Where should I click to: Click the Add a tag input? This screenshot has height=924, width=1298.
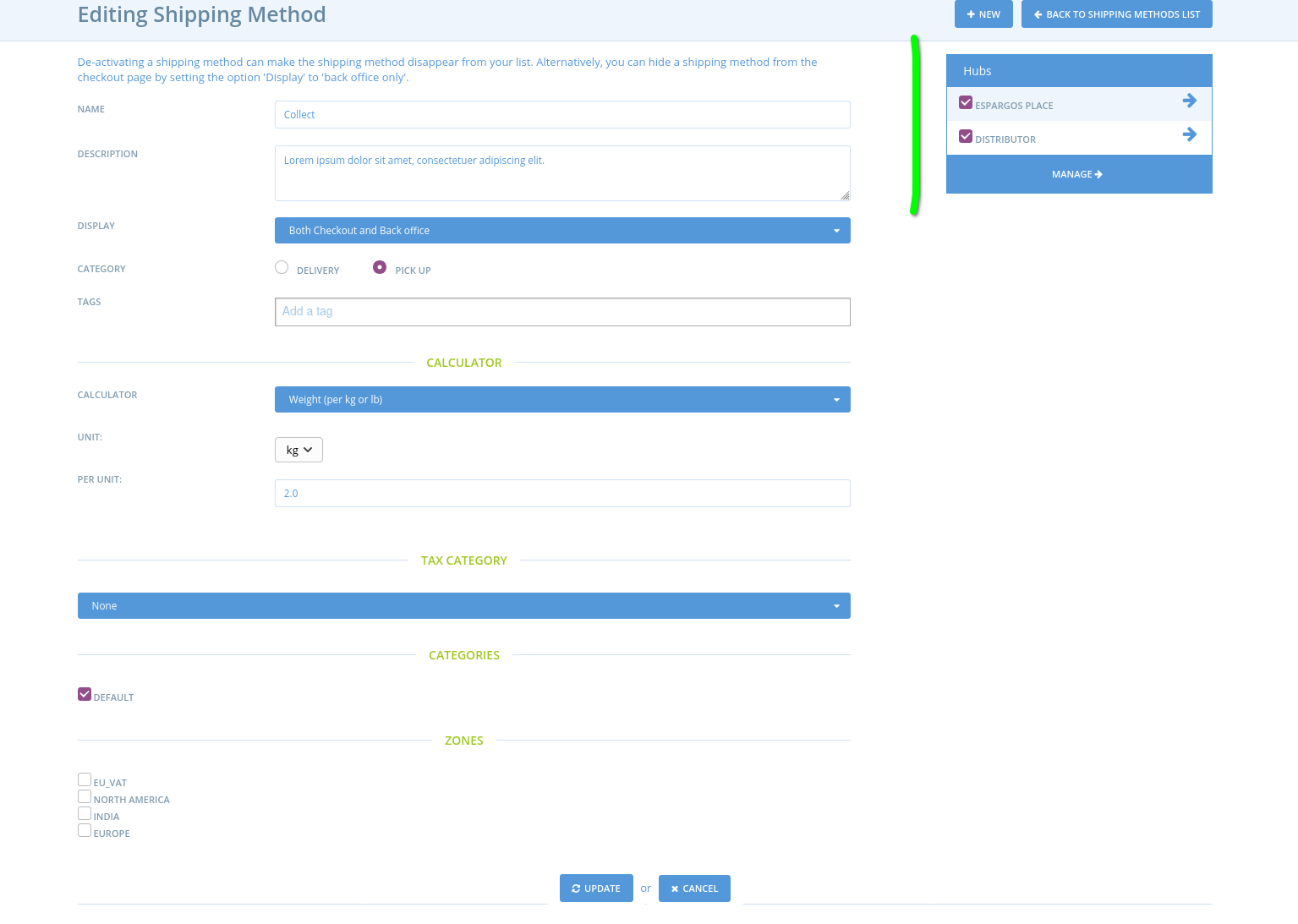tap(562, 312)
